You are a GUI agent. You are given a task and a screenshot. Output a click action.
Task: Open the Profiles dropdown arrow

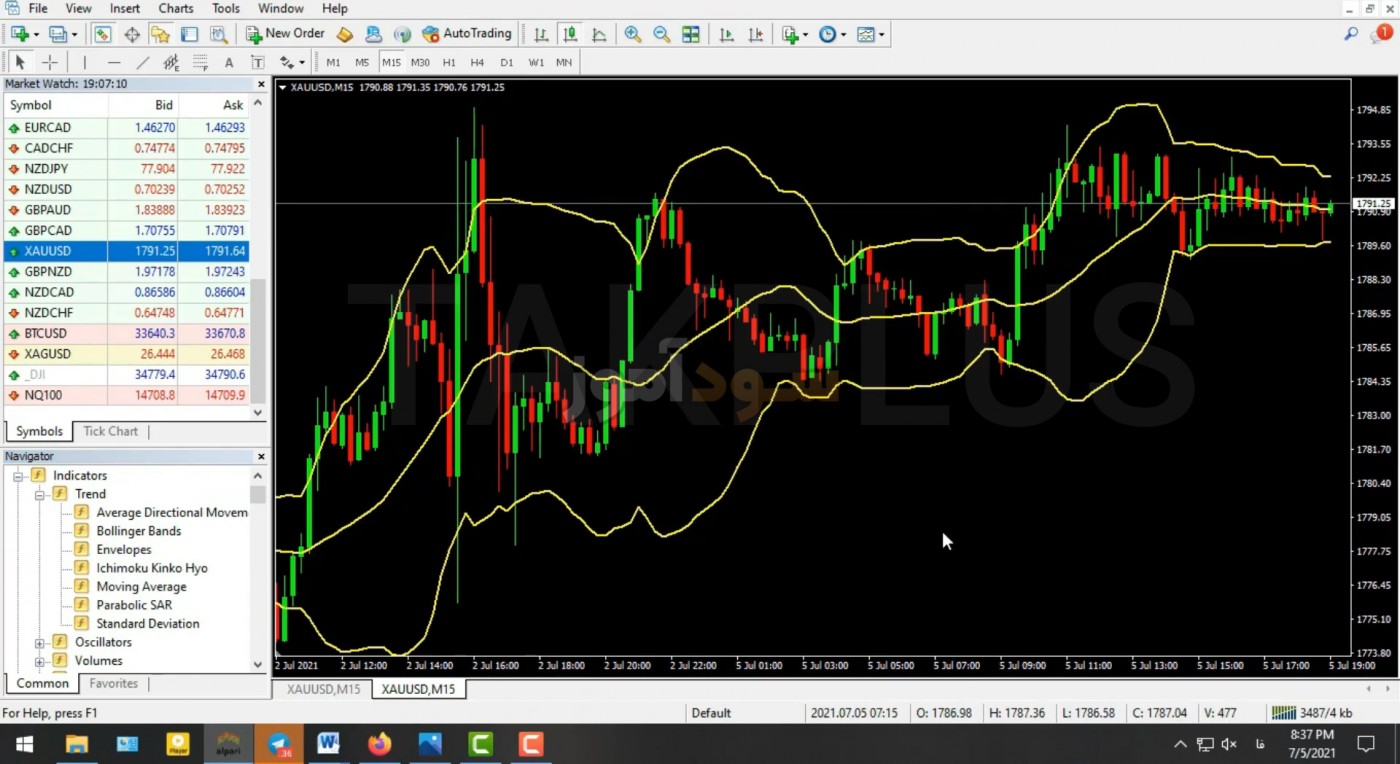pos(74,35)
